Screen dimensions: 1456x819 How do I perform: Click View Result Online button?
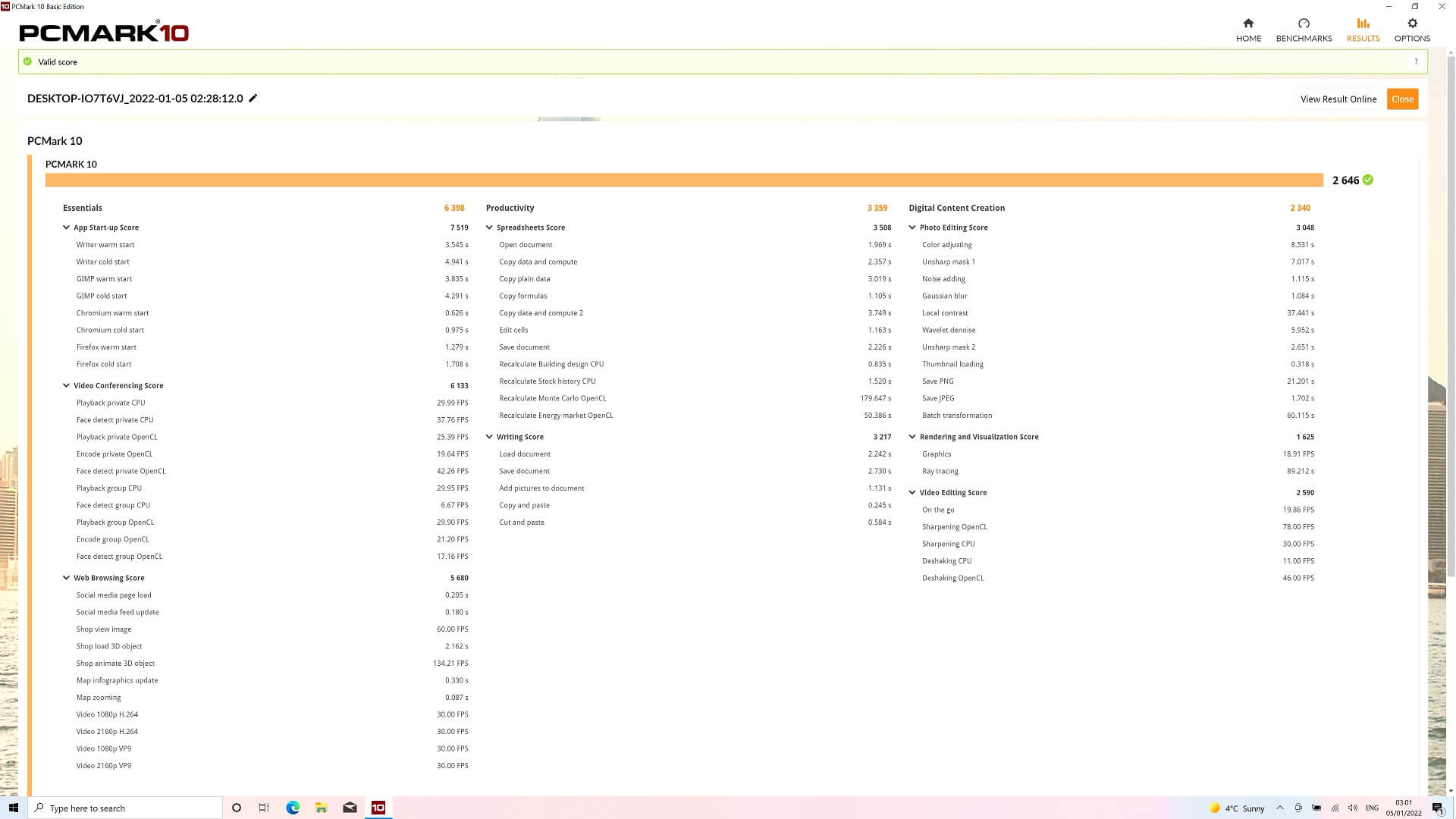click(1338, 99)
